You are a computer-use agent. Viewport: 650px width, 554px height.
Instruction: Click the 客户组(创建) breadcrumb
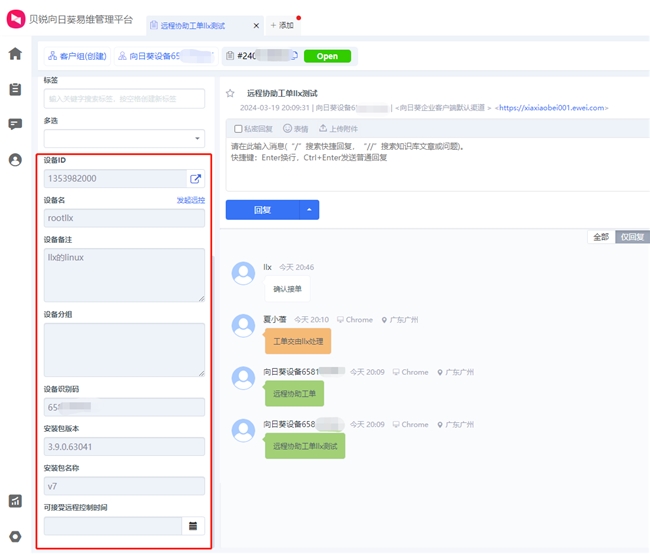pyautogui.click(x=78, y=56)
